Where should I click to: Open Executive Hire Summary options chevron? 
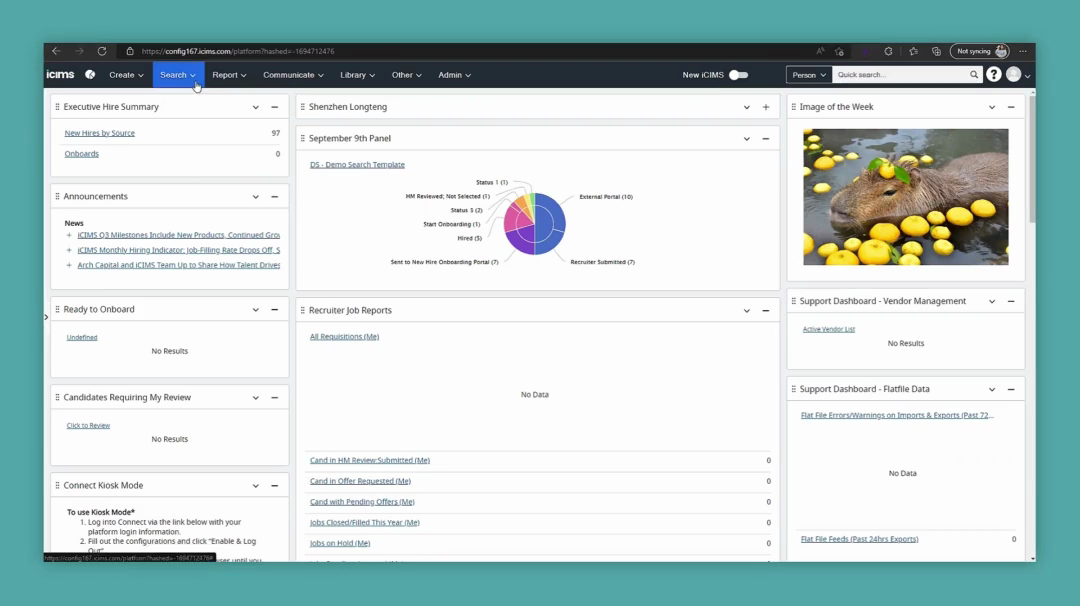tap(256, 107)
